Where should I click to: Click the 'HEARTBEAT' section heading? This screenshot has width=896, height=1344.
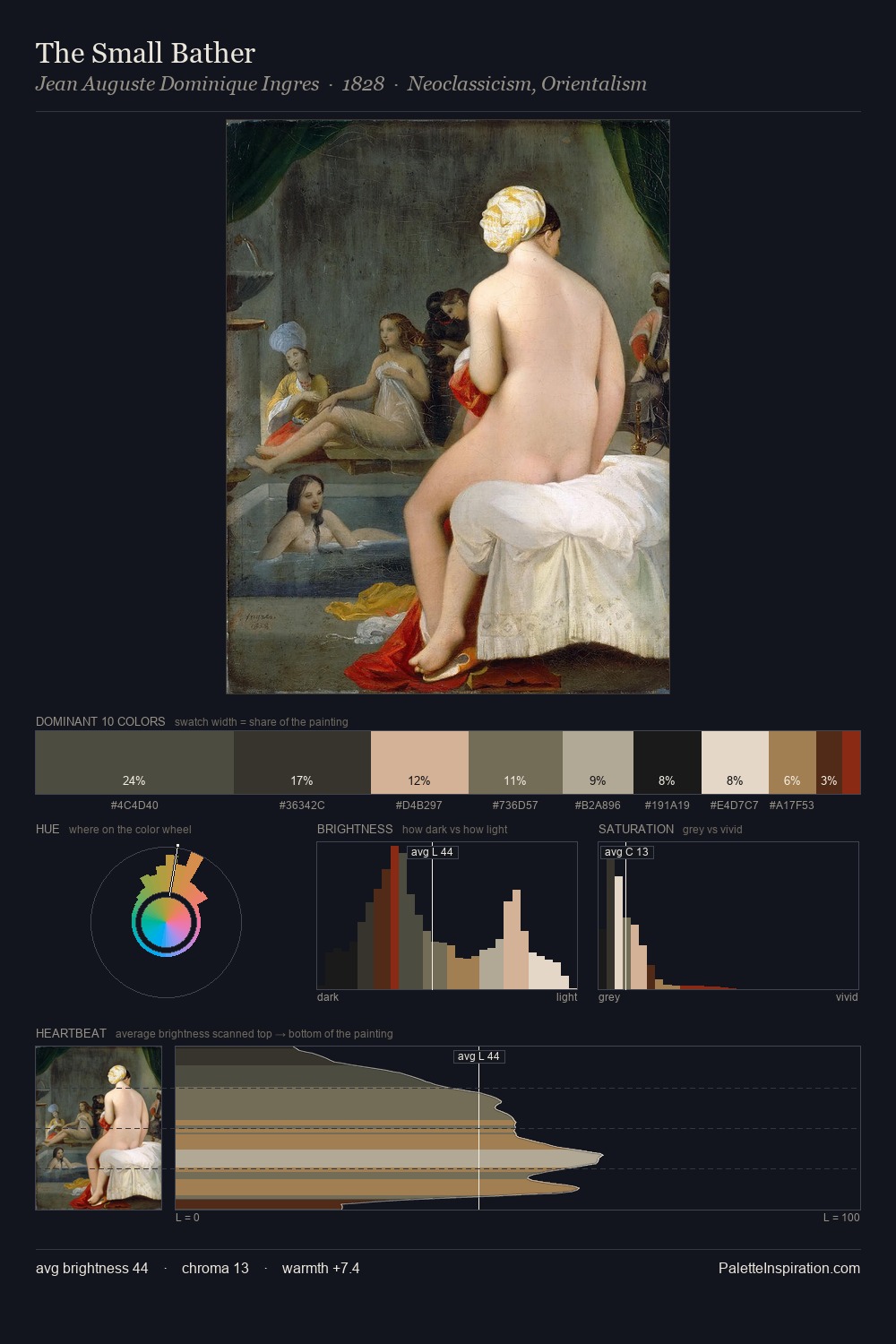tap(71, 1033)
